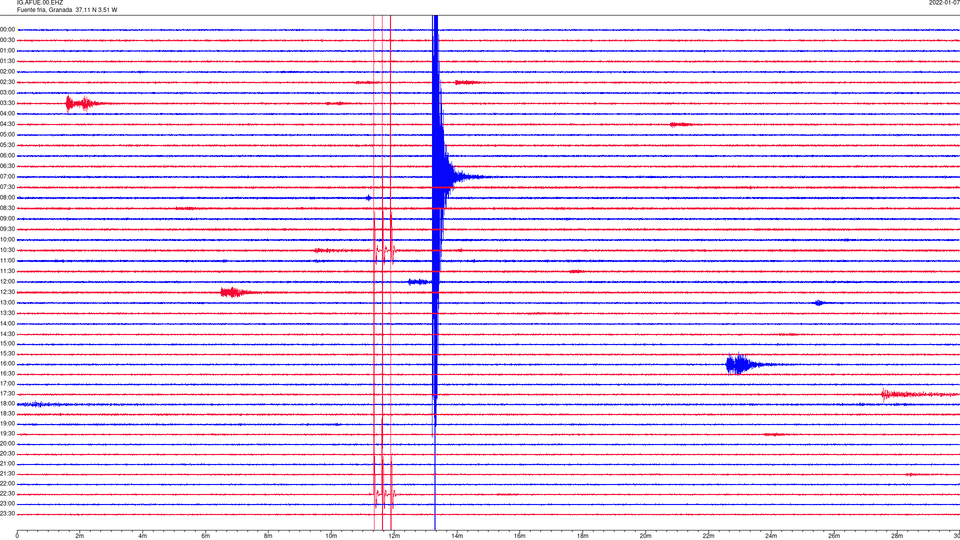This screenshot has height=540, width=960.
Task: Click the 4m tick on the minute axis
Action: (x=143, y=536)
